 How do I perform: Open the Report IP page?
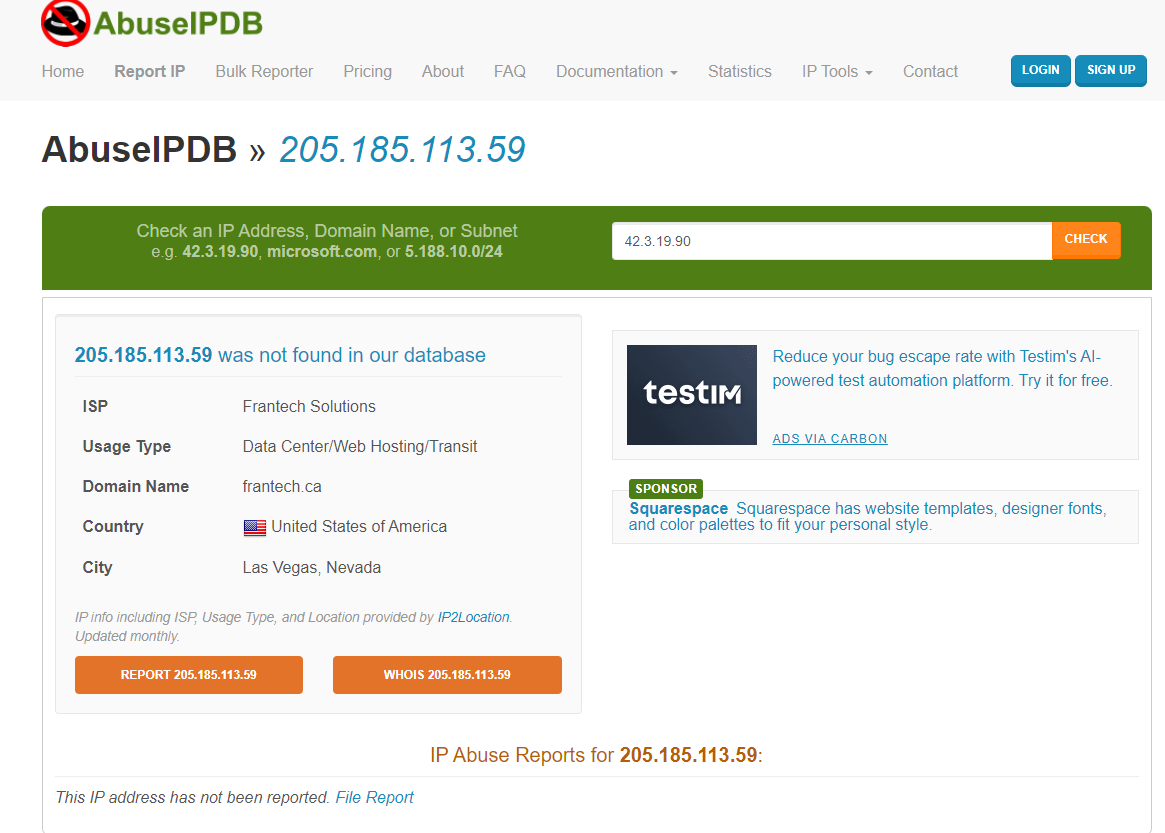pos(149,71)
